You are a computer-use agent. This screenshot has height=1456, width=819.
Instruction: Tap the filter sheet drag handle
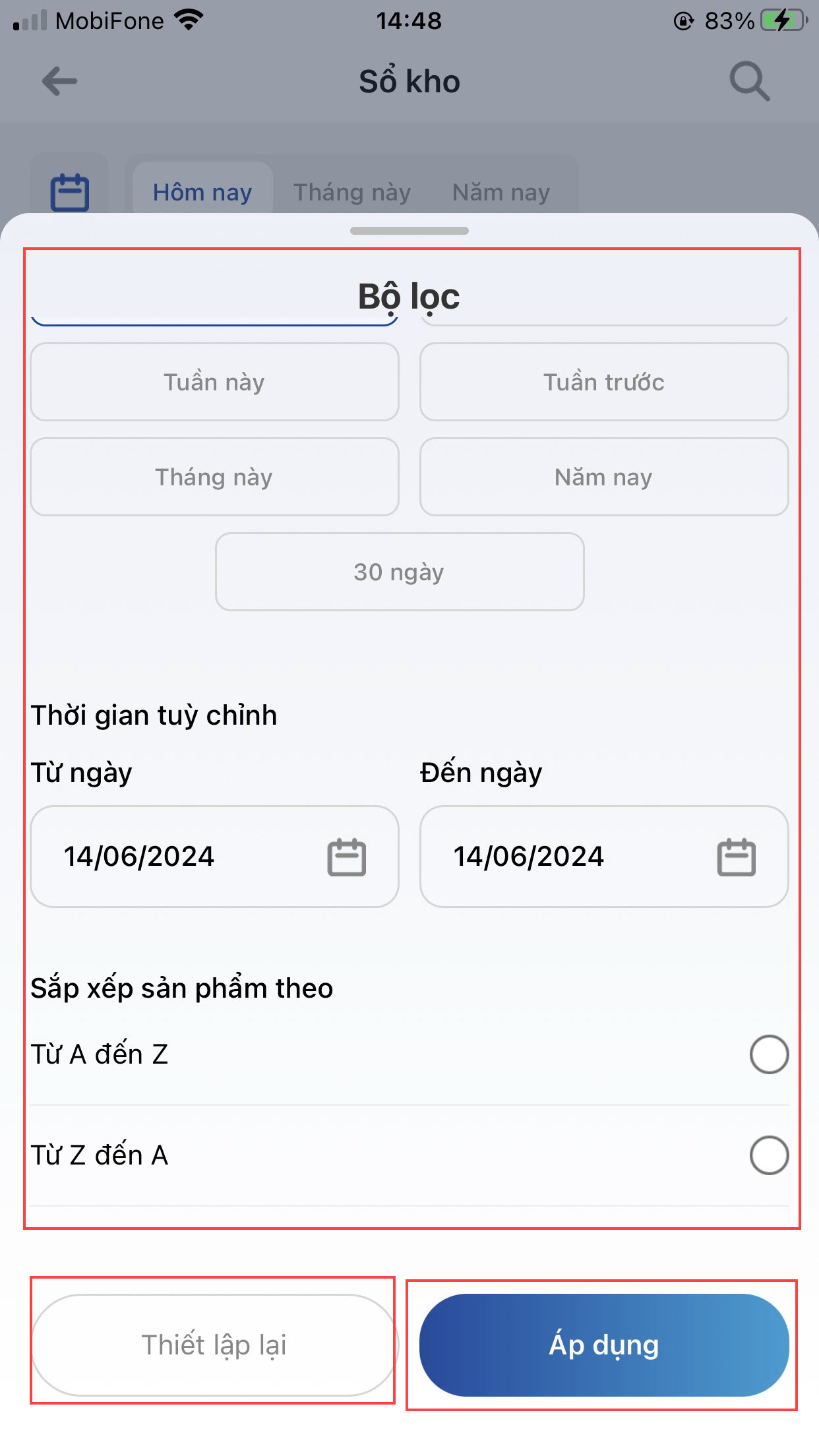[x=409, y=231]
